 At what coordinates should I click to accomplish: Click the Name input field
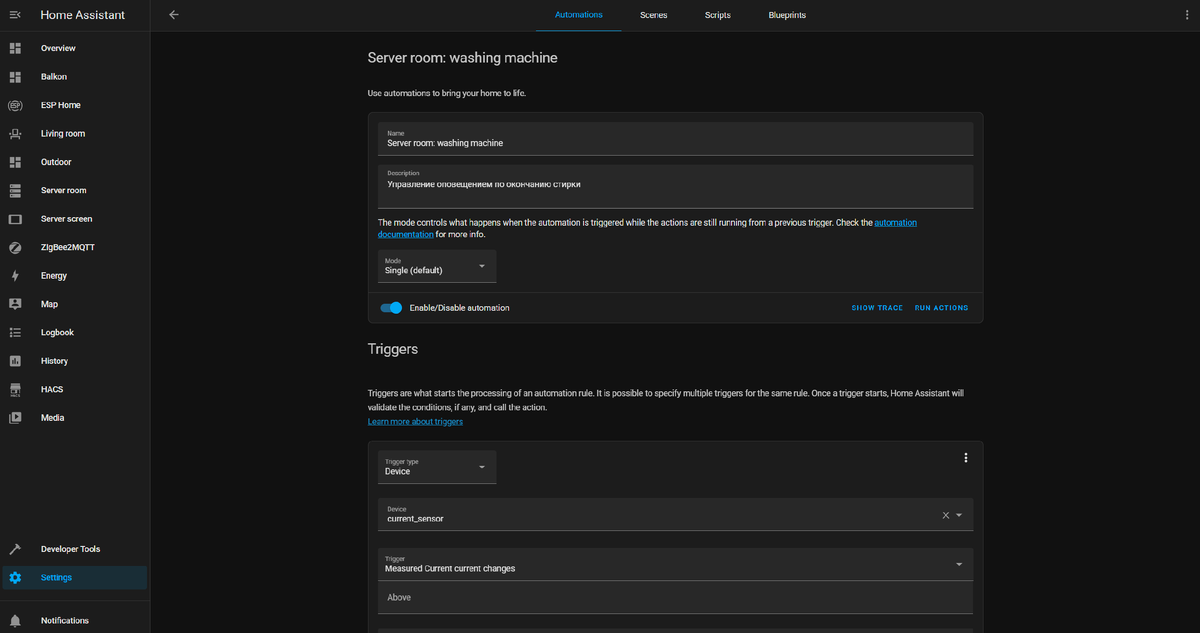click(675, 138)
